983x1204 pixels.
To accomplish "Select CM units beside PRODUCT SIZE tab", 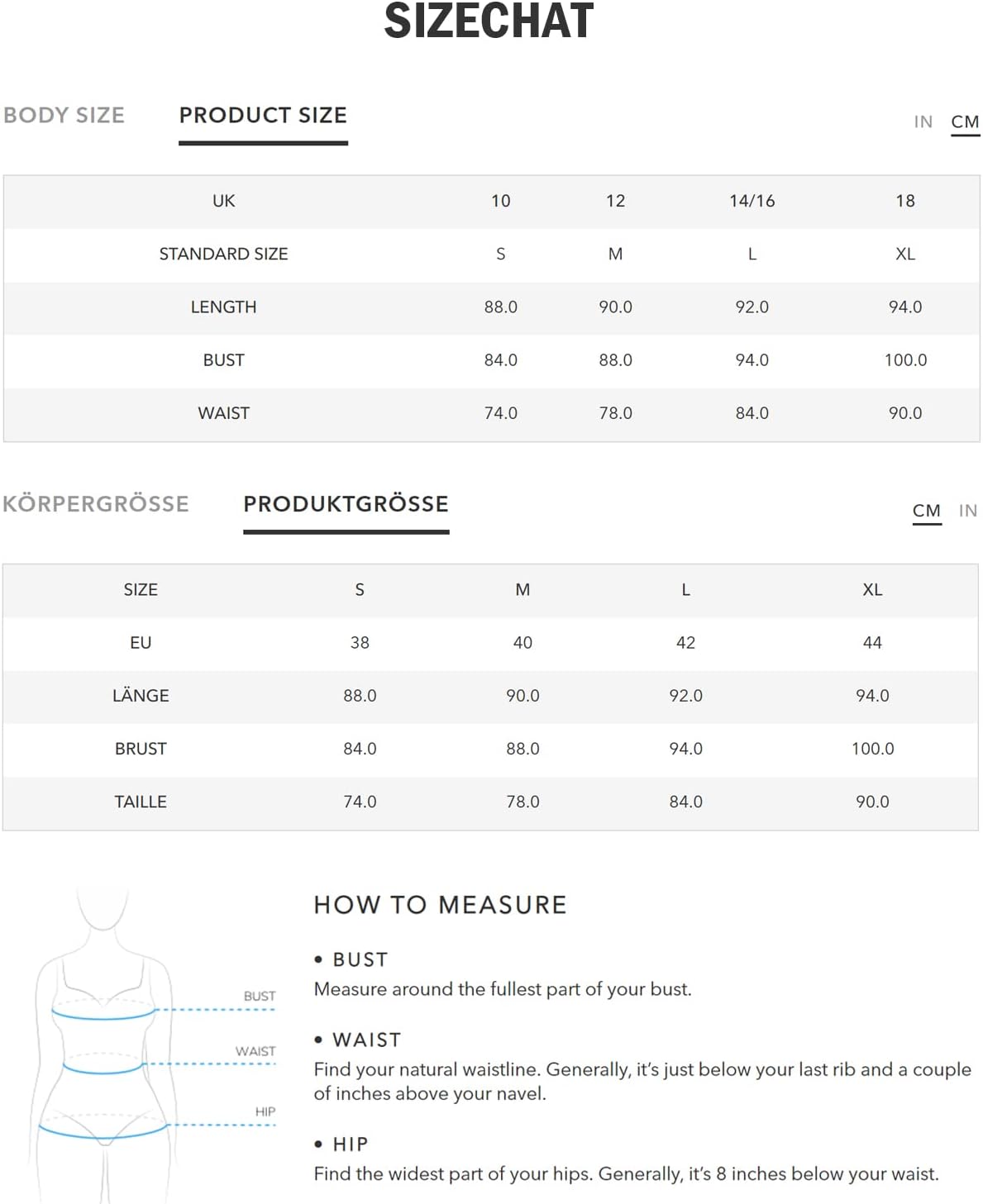I will 965,122.
